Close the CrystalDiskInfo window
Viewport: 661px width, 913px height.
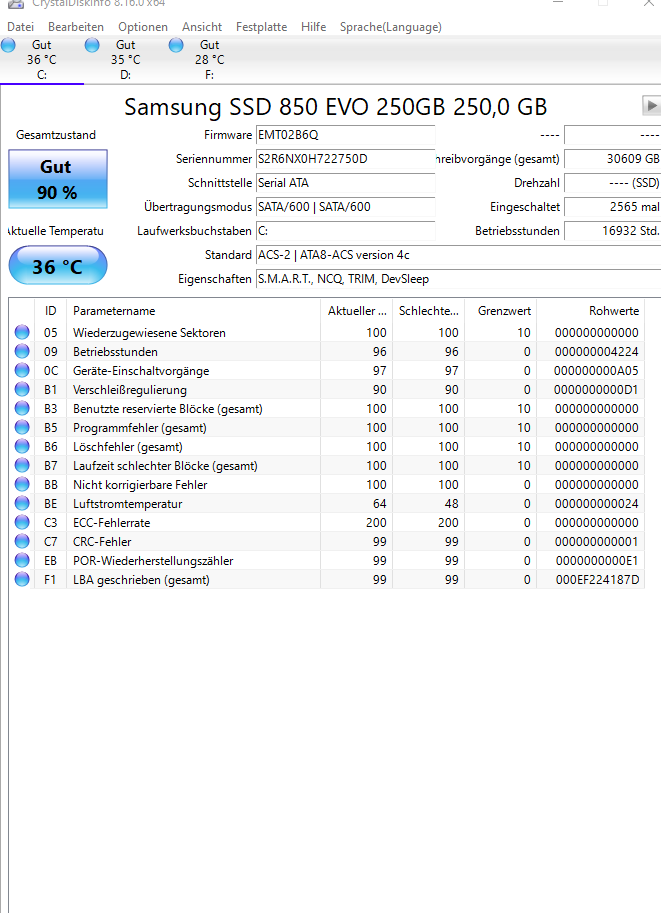(x=649, y=3)
